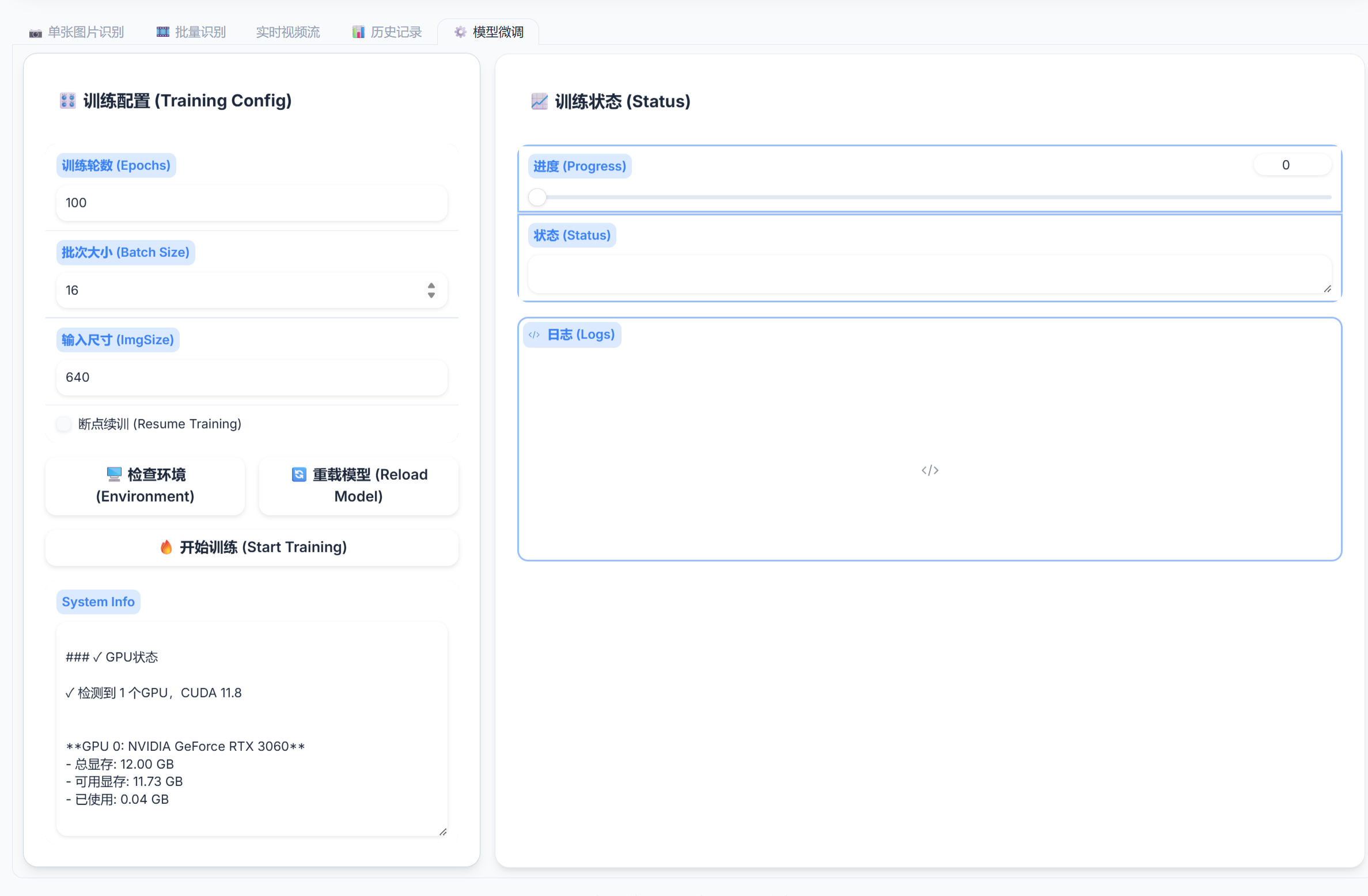This screenshot has height=896, width=1368.
Task: Enable Resume Training checkbox
Action: 64,424
